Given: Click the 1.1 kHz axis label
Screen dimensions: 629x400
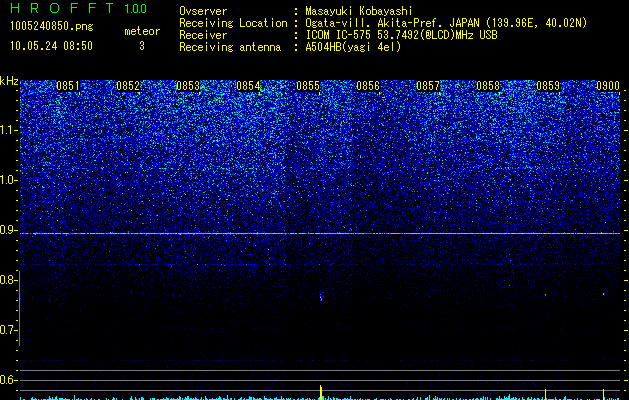Looking at the screenshot, I should click(8, 130).
